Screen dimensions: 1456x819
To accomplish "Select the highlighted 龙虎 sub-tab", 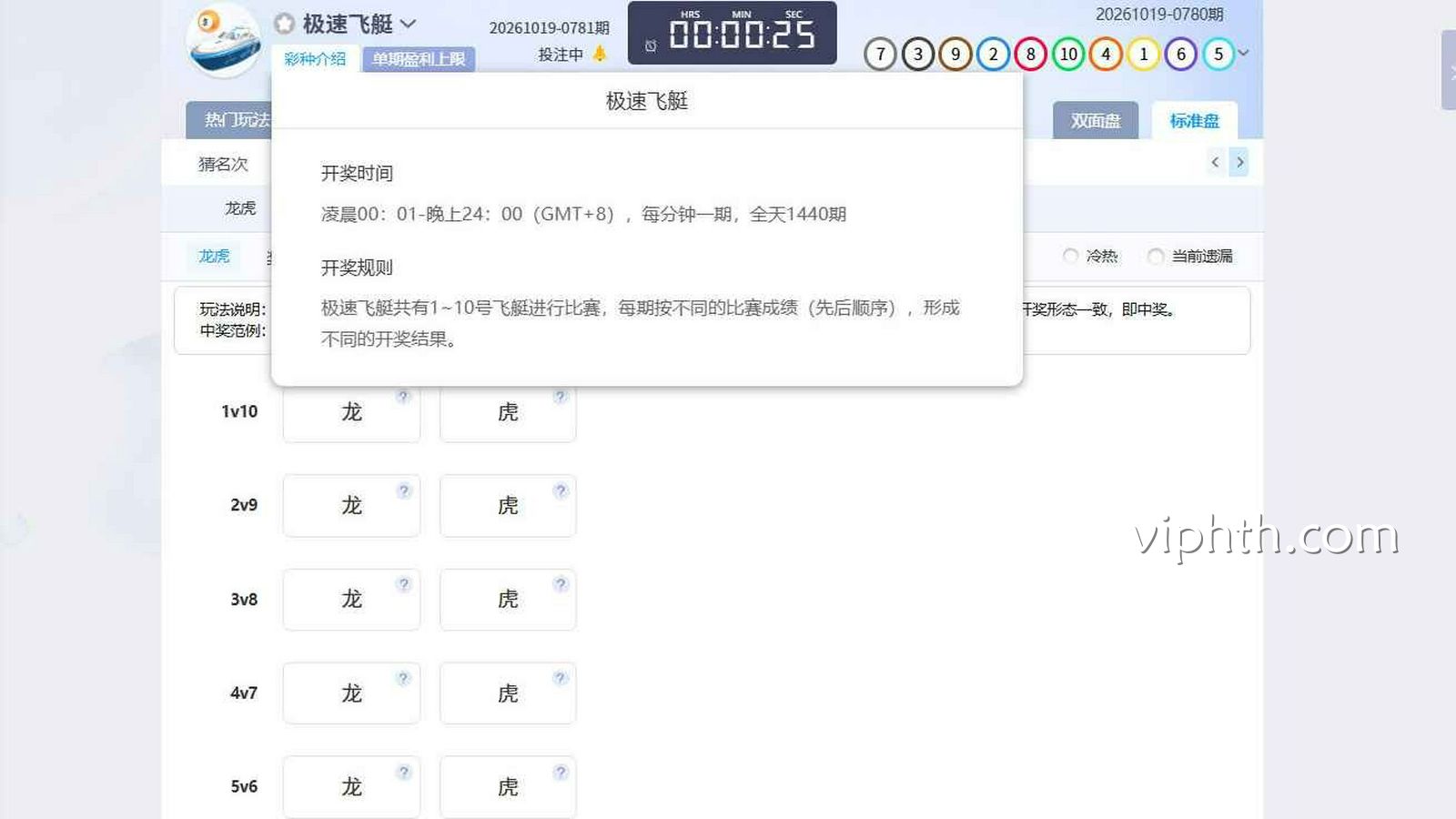I will (x=215, y=256).
